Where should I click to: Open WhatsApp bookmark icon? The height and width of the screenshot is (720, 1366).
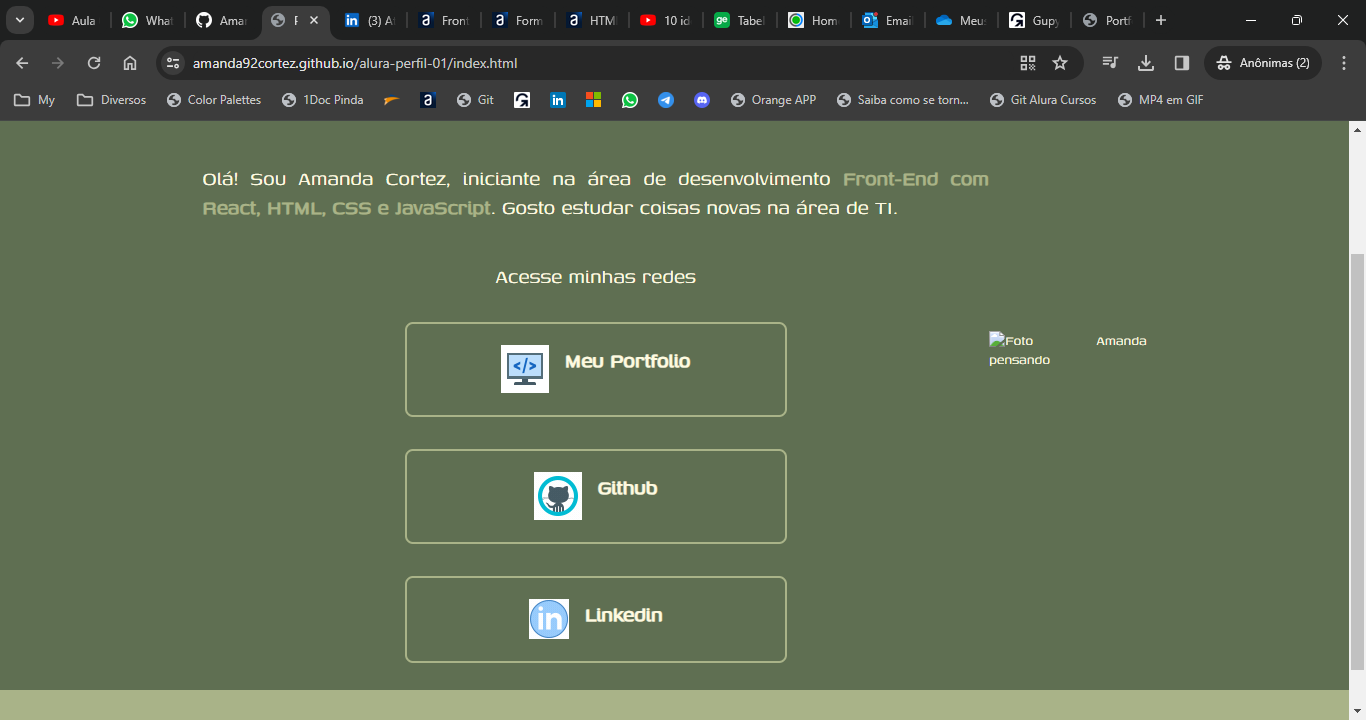(630, 100)
